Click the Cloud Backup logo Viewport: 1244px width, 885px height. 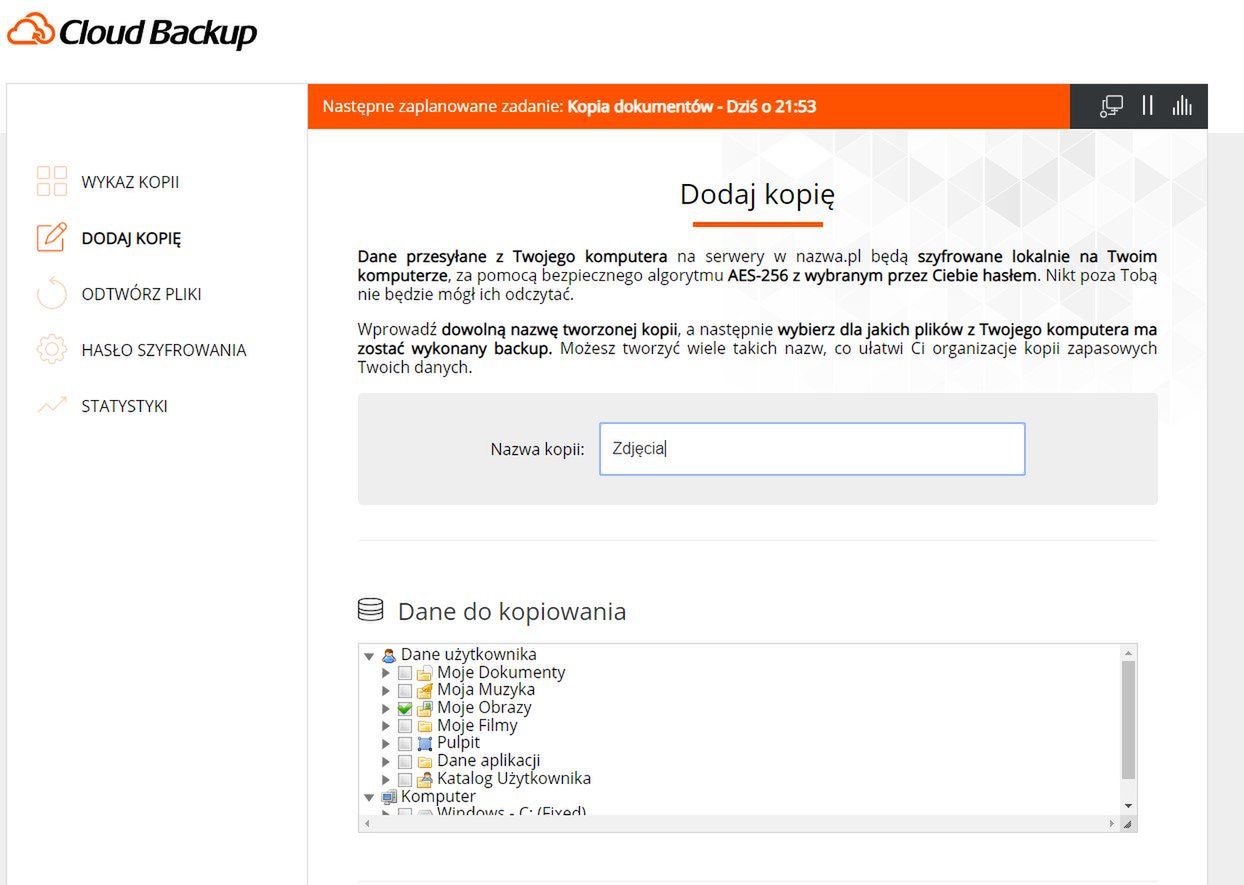(x=132, y=31)
